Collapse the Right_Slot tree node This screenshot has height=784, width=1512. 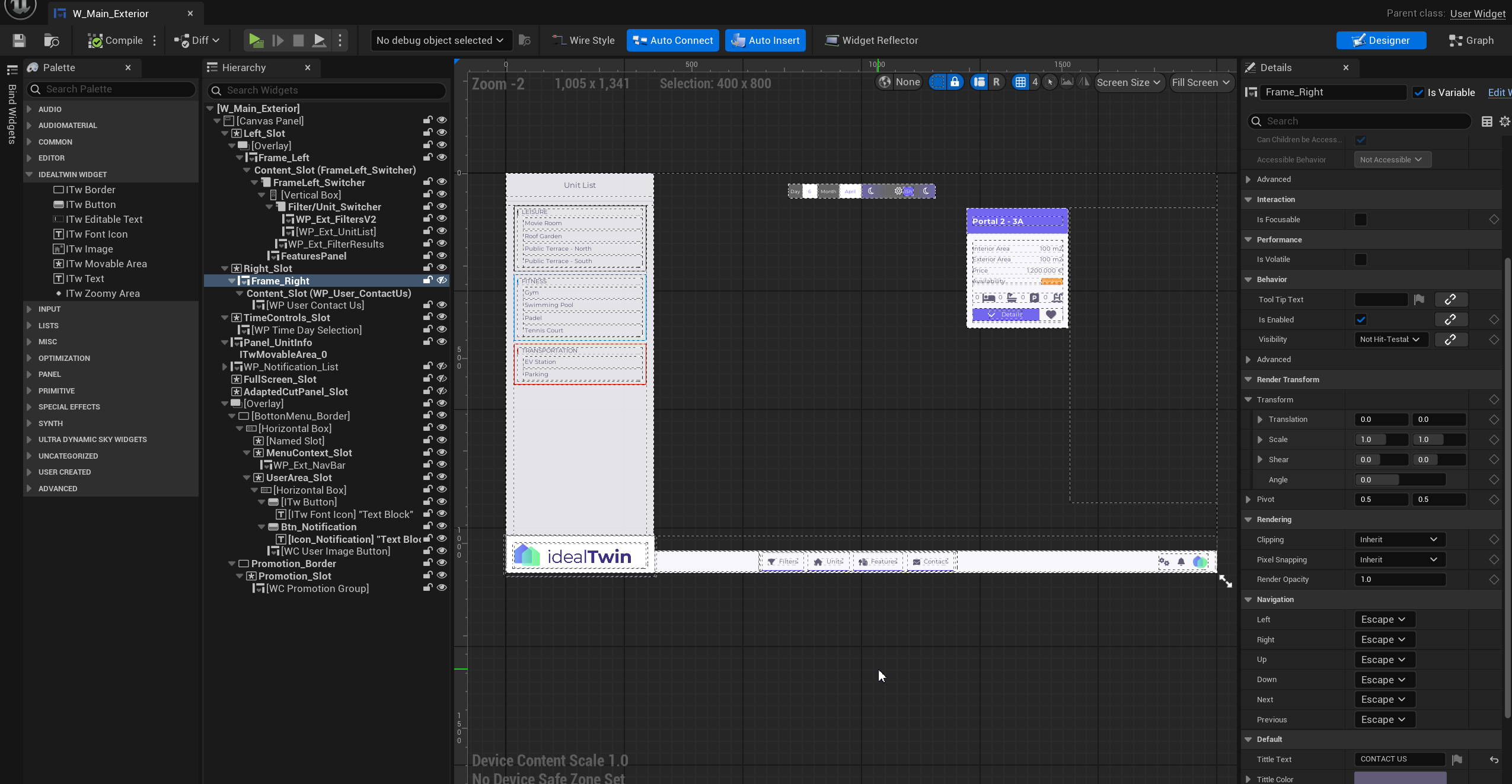(x=225, y=268)
